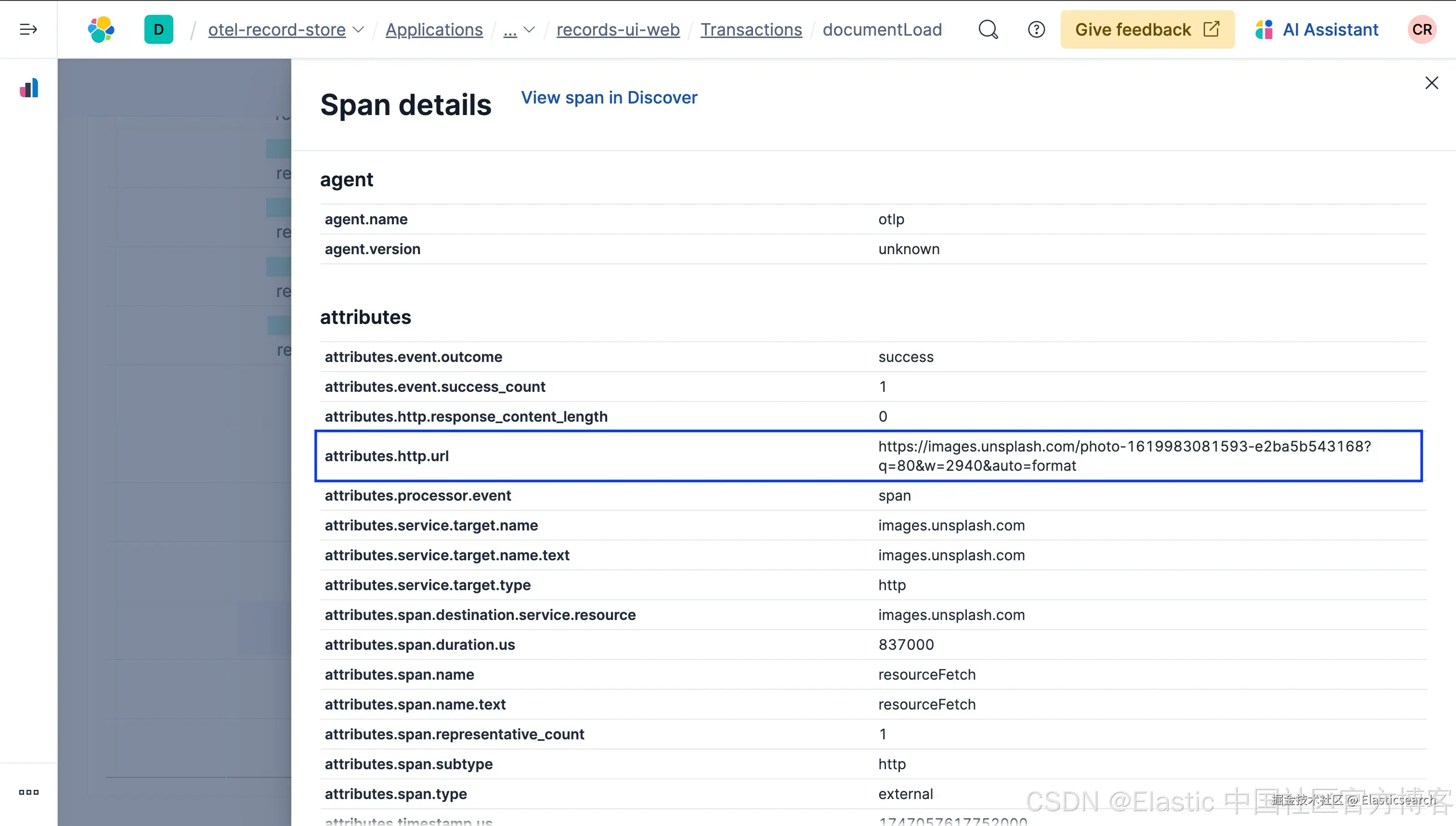Open the help menu icon
Screen dimensions: 1456x826
1036,29
